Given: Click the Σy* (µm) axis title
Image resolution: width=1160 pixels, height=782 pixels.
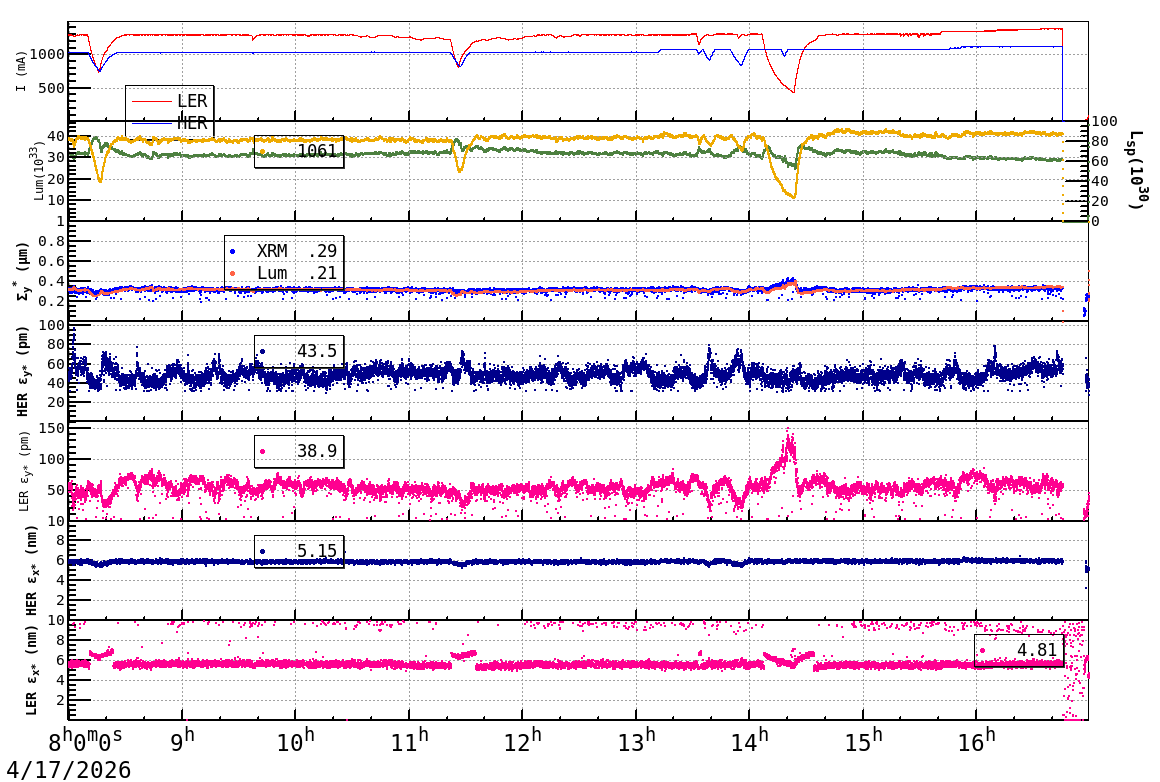Looking at the screenshot, I should (21, 271).
